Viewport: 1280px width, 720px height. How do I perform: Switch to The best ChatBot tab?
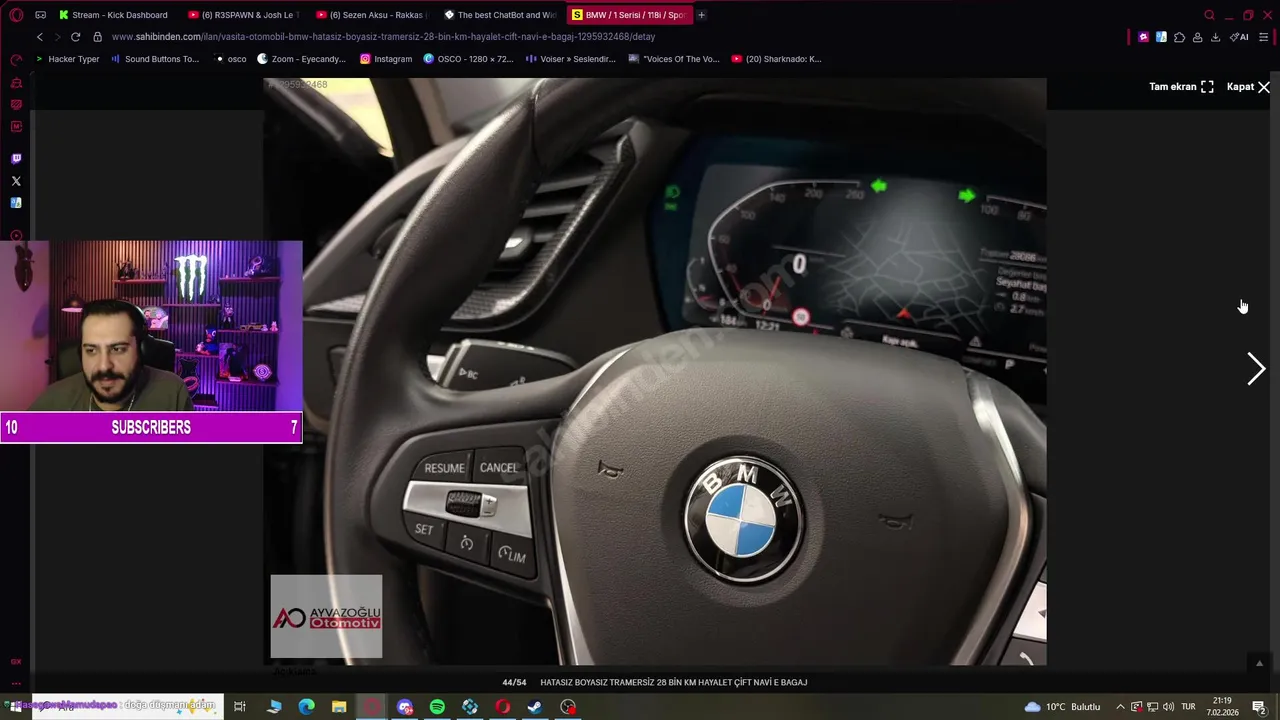[x=500, y=15]
